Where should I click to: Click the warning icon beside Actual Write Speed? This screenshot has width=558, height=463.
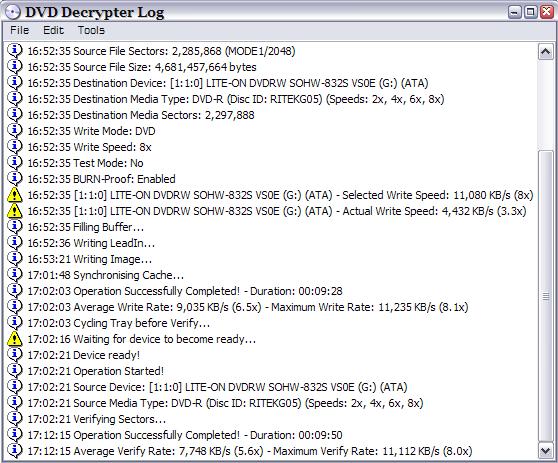pos(15,211)
